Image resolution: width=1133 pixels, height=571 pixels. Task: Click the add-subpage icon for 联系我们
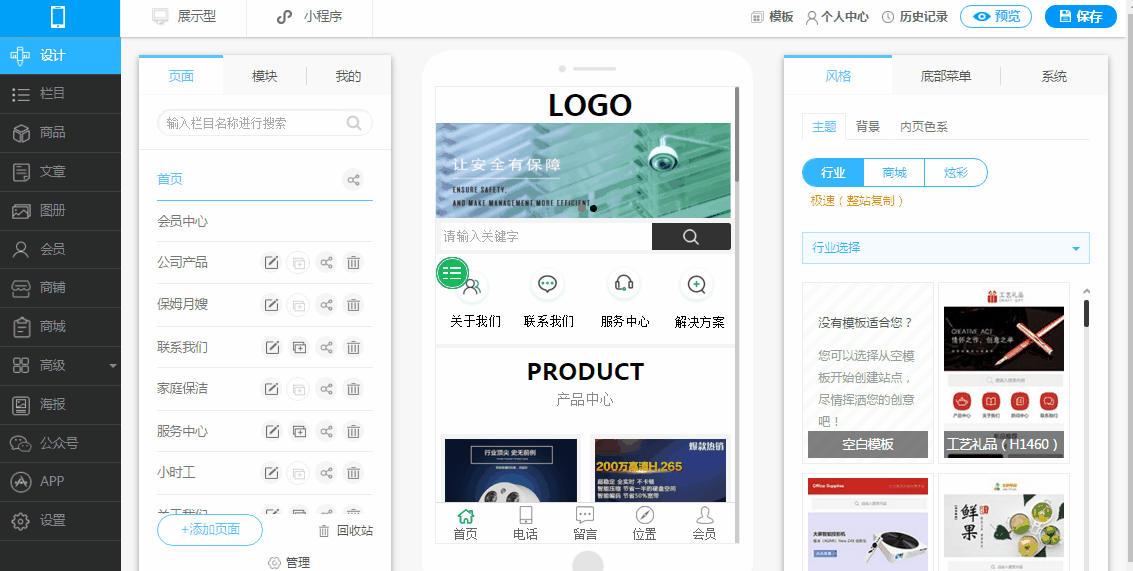[299, 348]
